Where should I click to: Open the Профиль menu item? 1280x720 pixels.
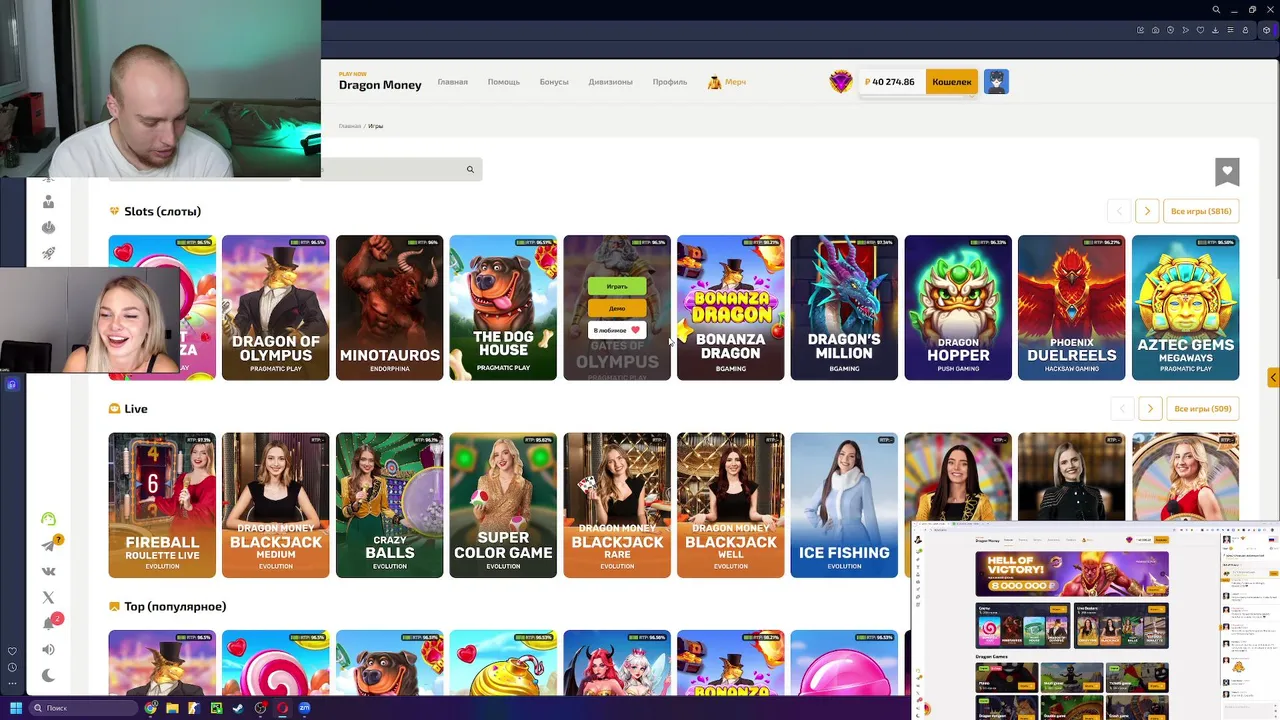[670, 82]
